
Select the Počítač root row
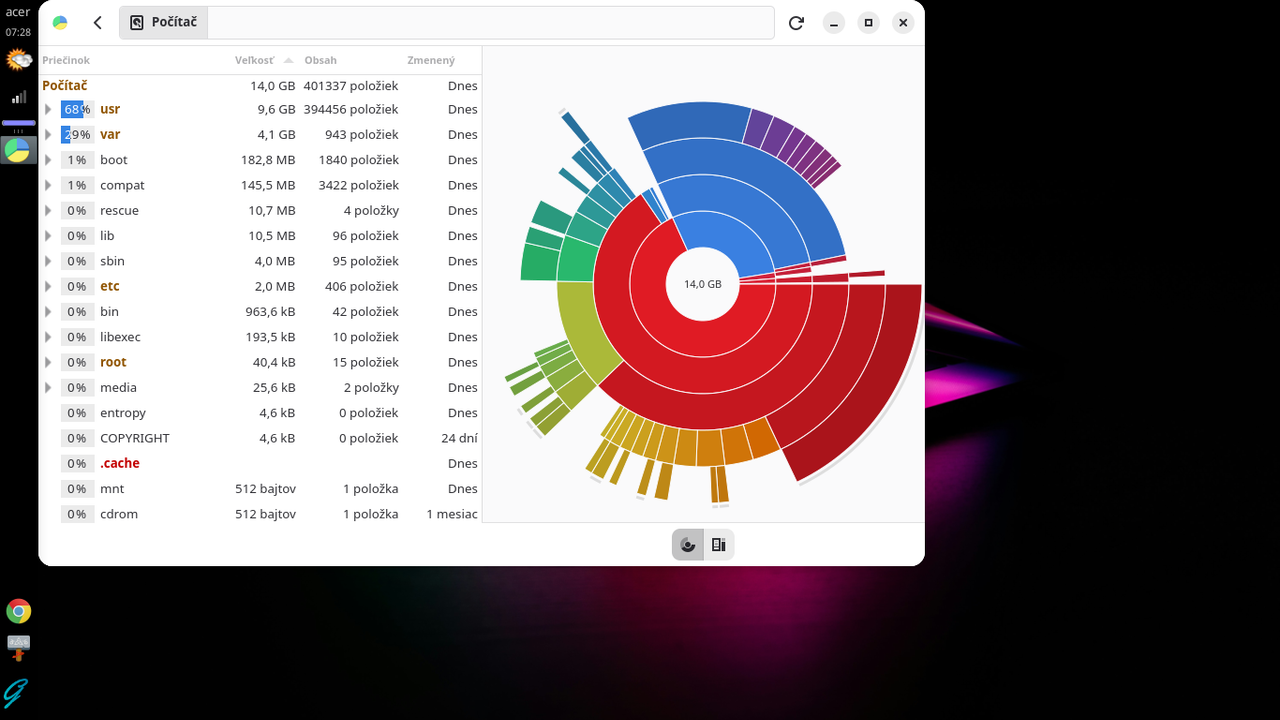pos(260,85)
